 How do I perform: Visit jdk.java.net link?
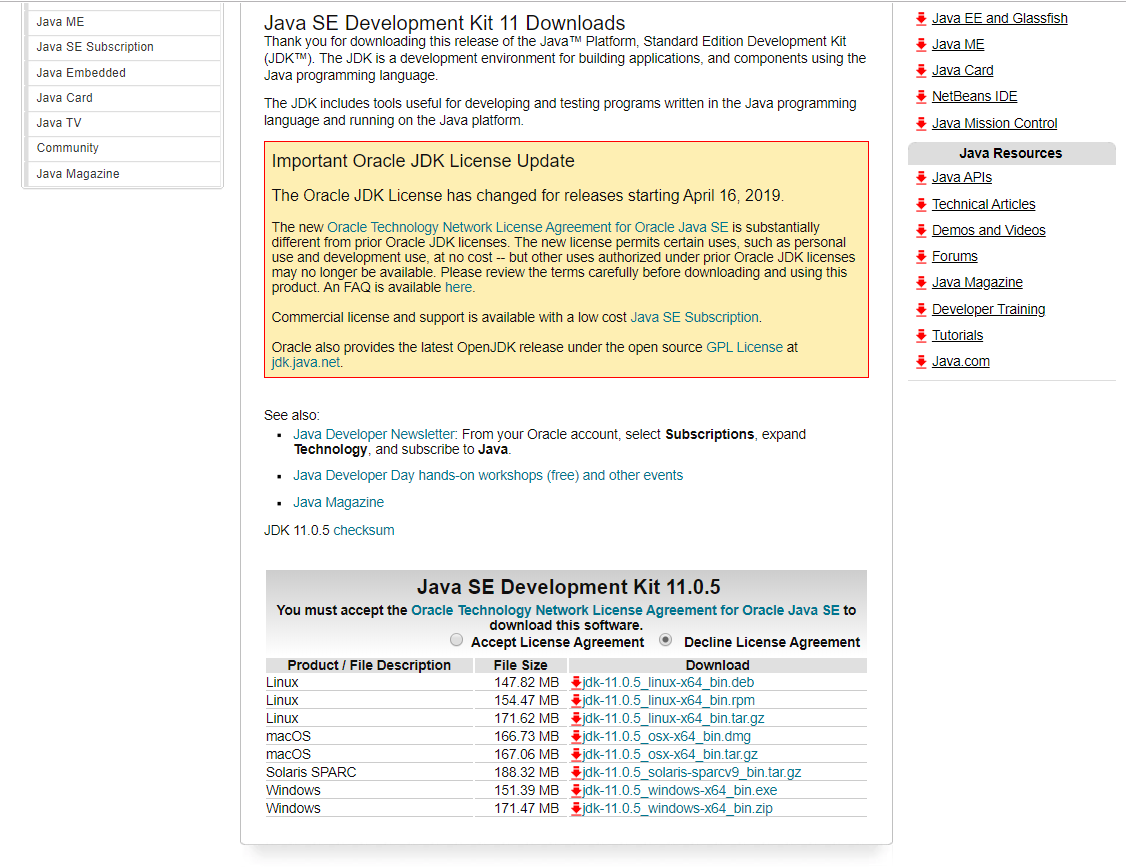pyautogui.click(x=306, y=363)
